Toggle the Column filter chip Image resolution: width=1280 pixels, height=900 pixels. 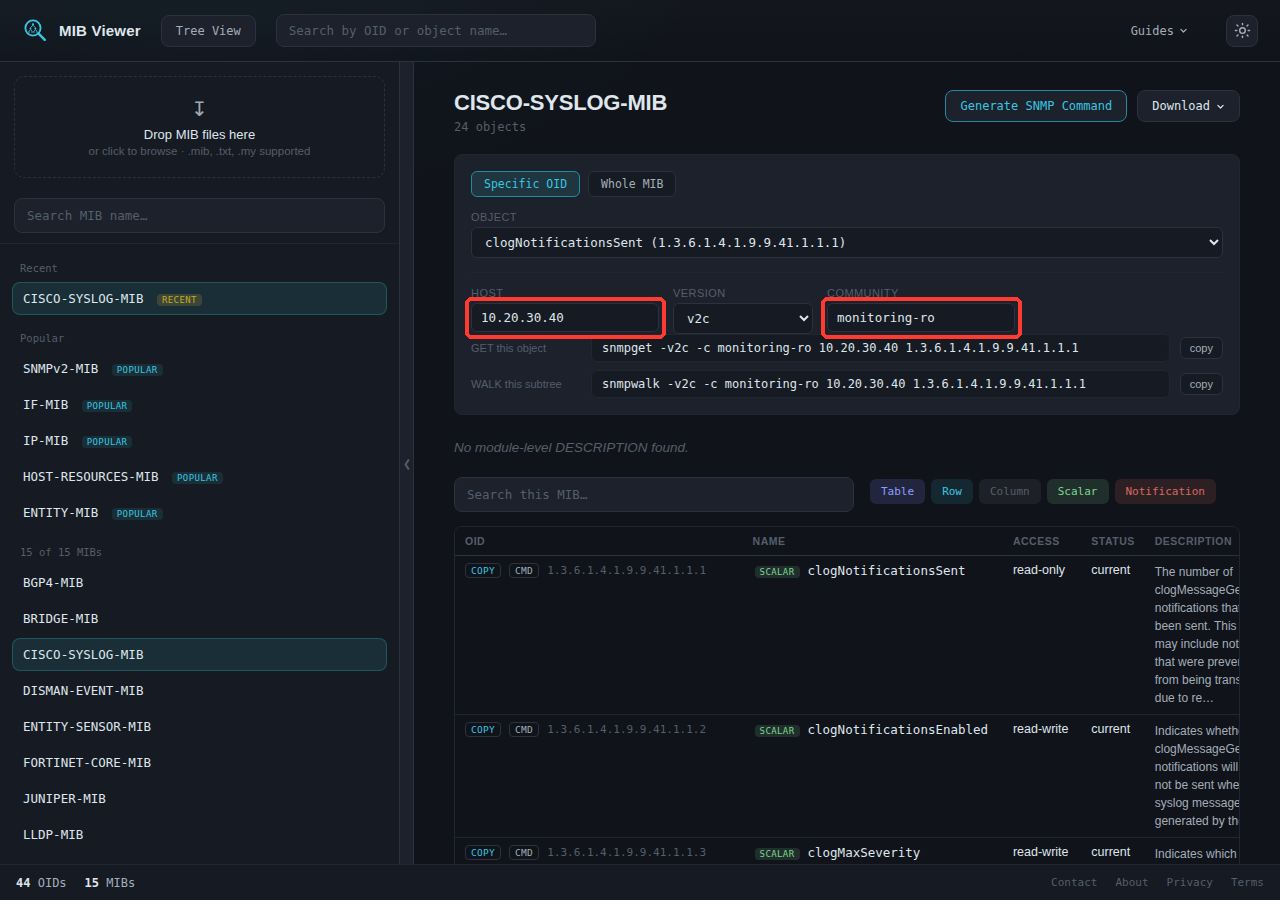coord(1010,491)
